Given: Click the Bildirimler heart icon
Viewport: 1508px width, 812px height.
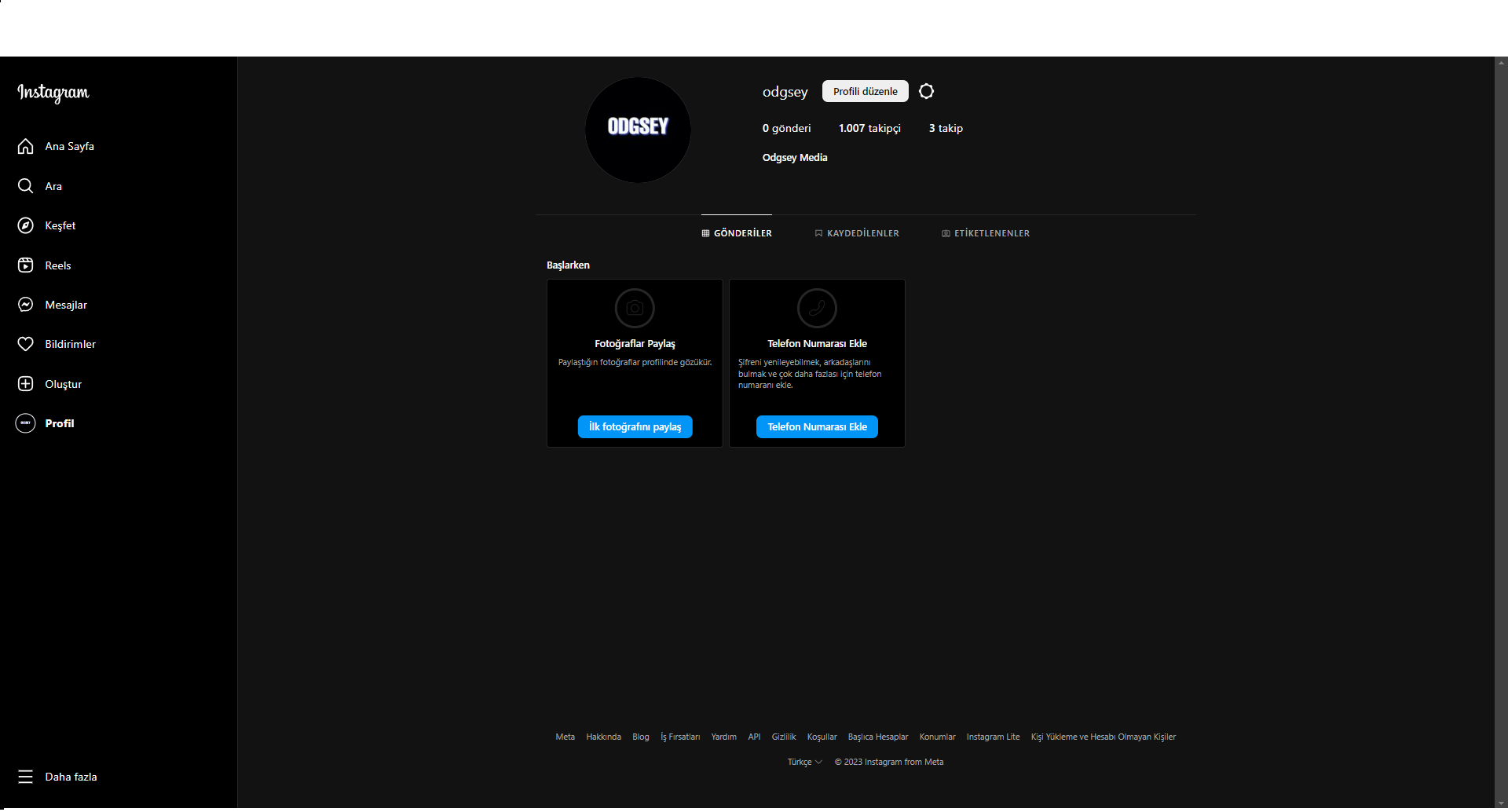Looking at the screenshot, I should pos(26,344).
